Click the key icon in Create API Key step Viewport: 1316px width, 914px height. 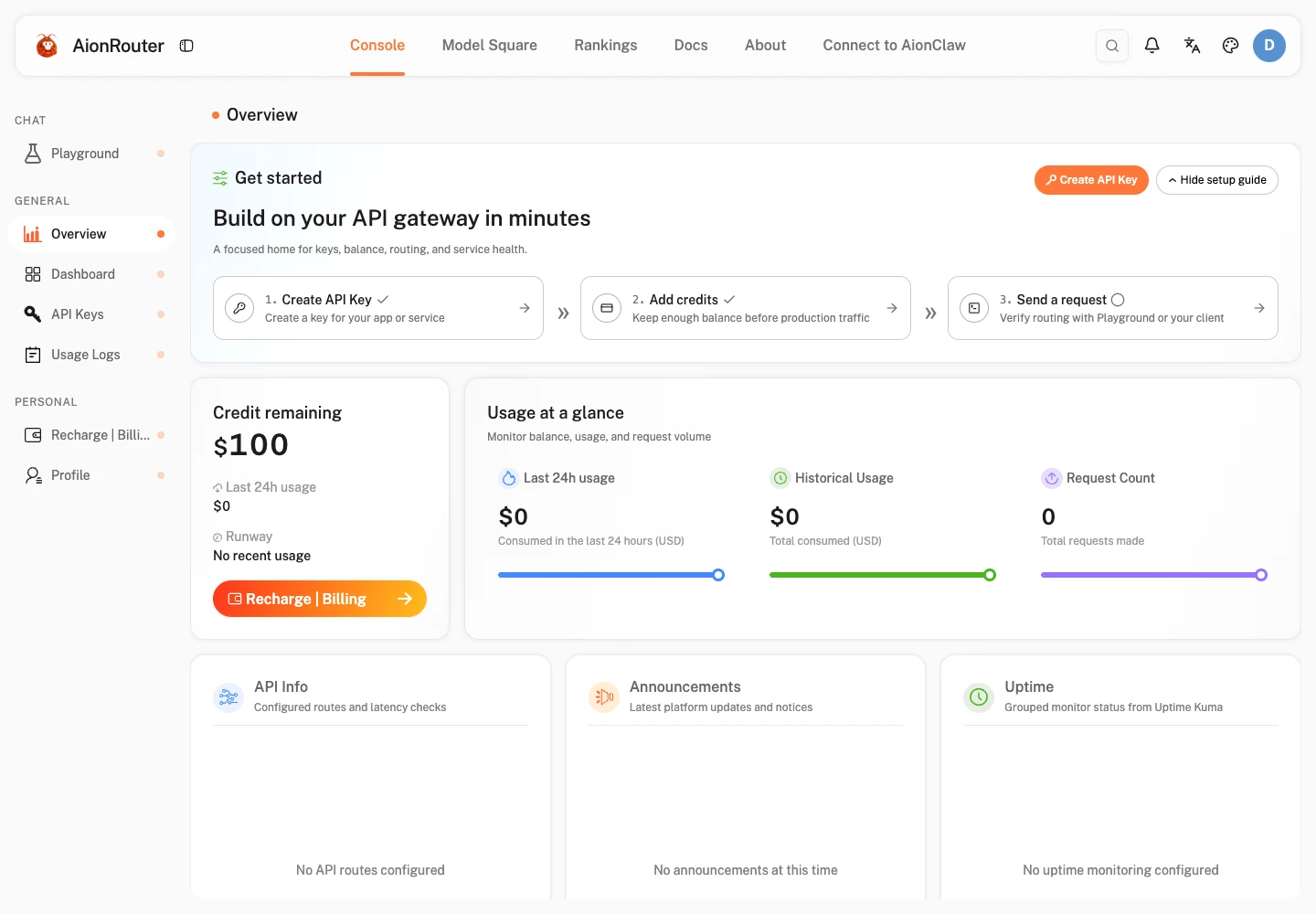239,308
